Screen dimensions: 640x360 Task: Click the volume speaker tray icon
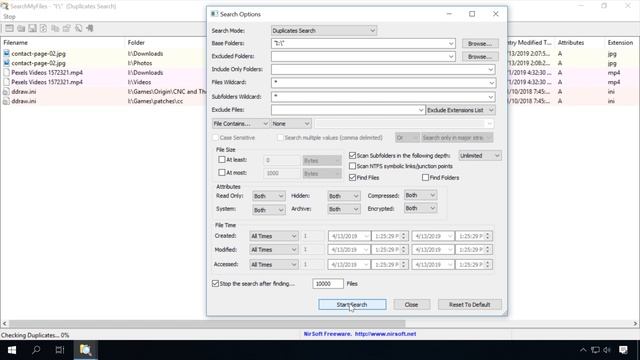pos(607,350)
